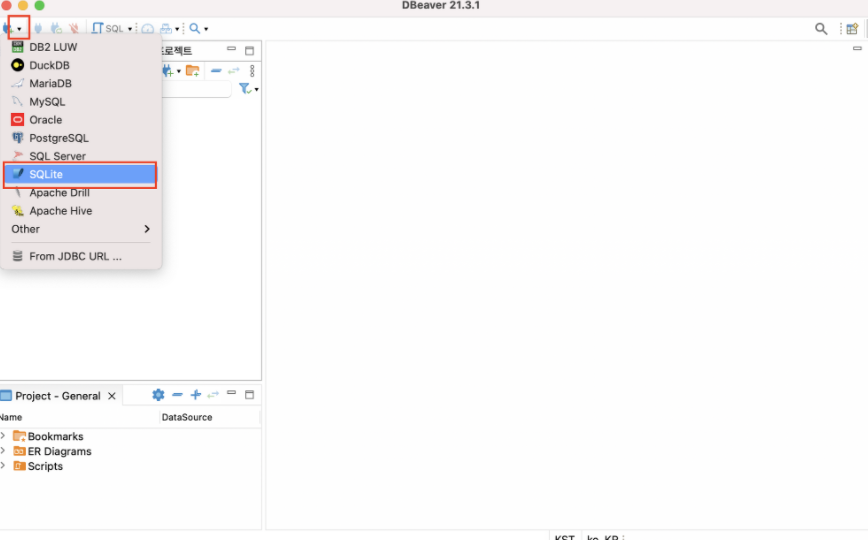Expand the ER Diagrams tree node
868x540 pixels.
pos(3,451)
